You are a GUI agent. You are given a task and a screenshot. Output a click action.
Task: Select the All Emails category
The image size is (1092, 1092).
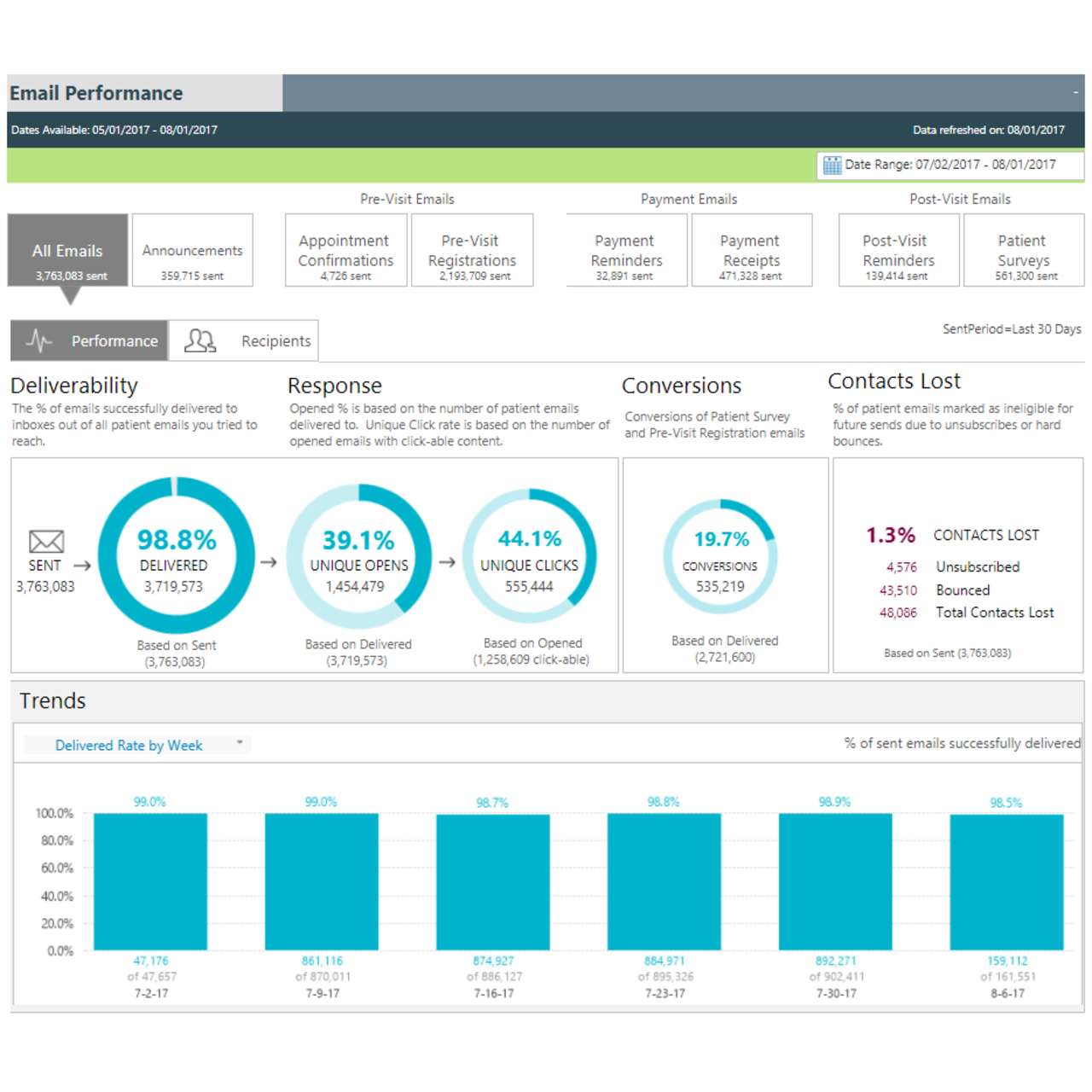click(68, 251)
